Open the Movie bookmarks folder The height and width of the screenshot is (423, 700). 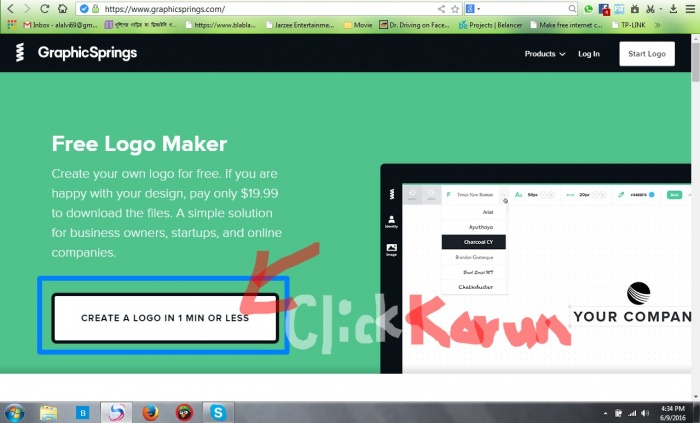[358, 25]
